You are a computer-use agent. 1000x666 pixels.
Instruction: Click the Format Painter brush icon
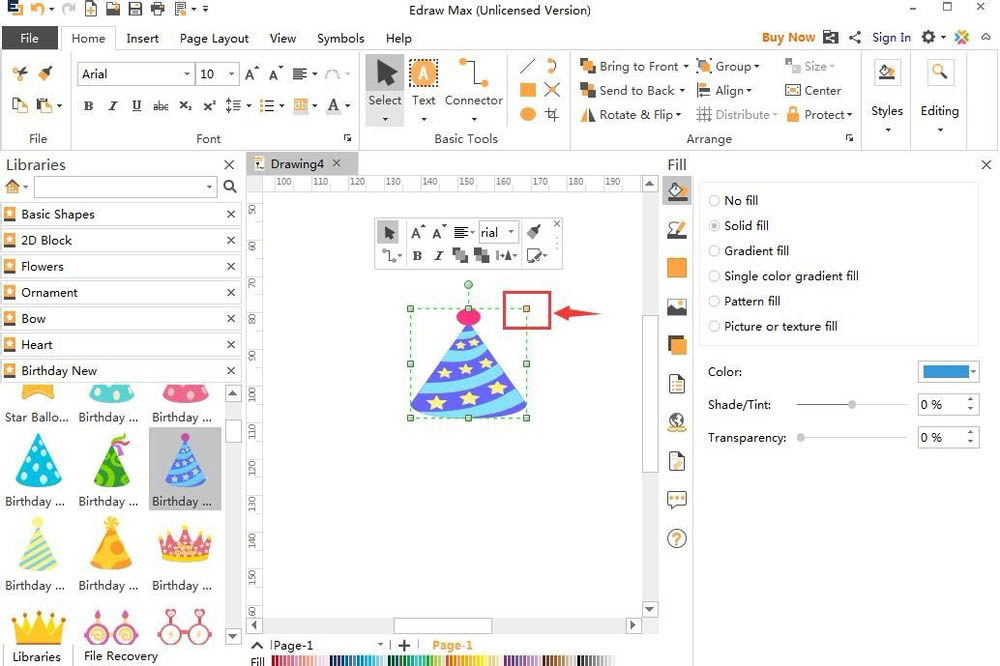[x=45, y=74]
